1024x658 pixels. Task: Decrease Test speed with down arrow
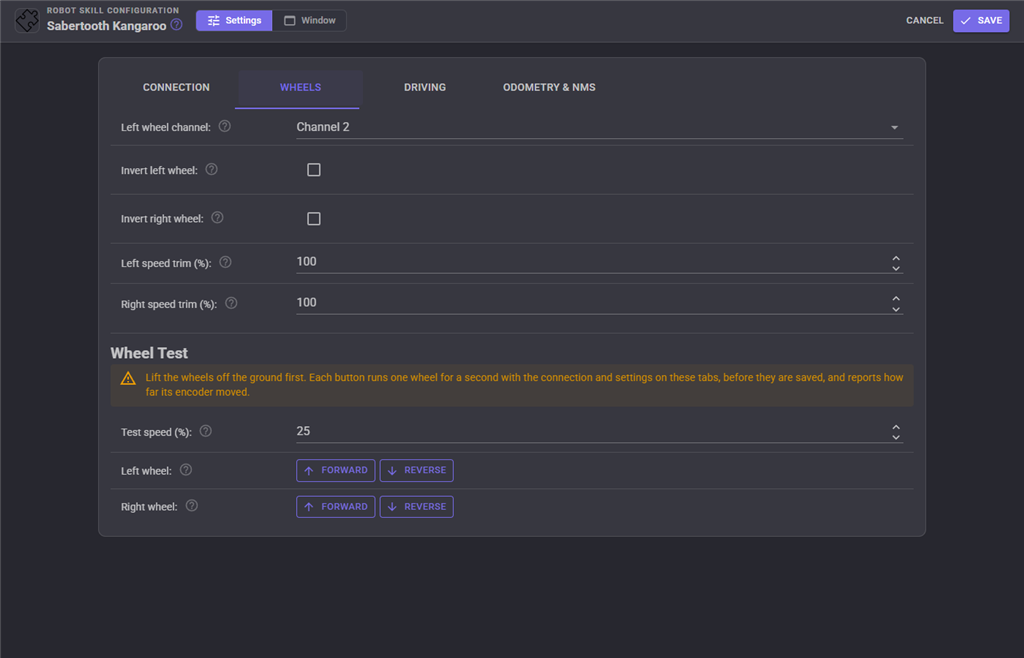[x=896, y=437]
